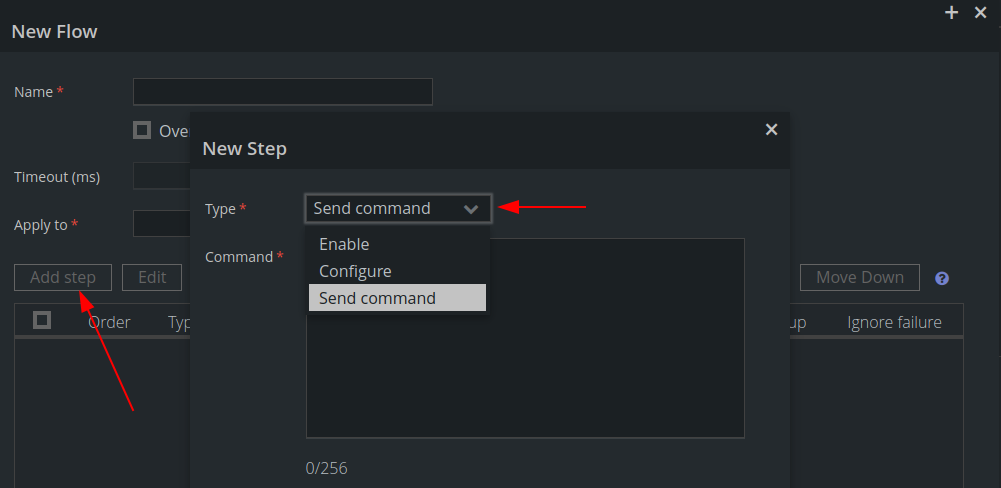The width and height of the screenshot is (1001, 488).
Task: Close the New Flow panel
Action: [981, 12]
